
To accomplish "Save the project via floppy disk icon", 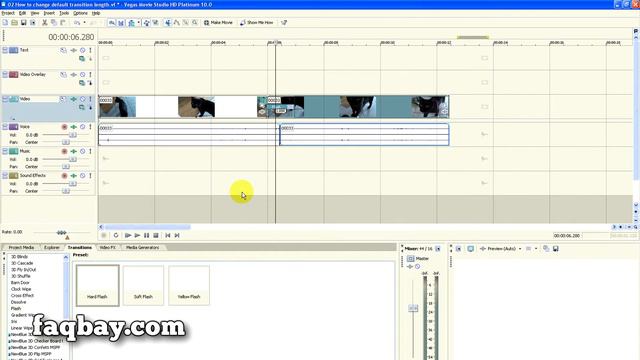I will point(24,23).
